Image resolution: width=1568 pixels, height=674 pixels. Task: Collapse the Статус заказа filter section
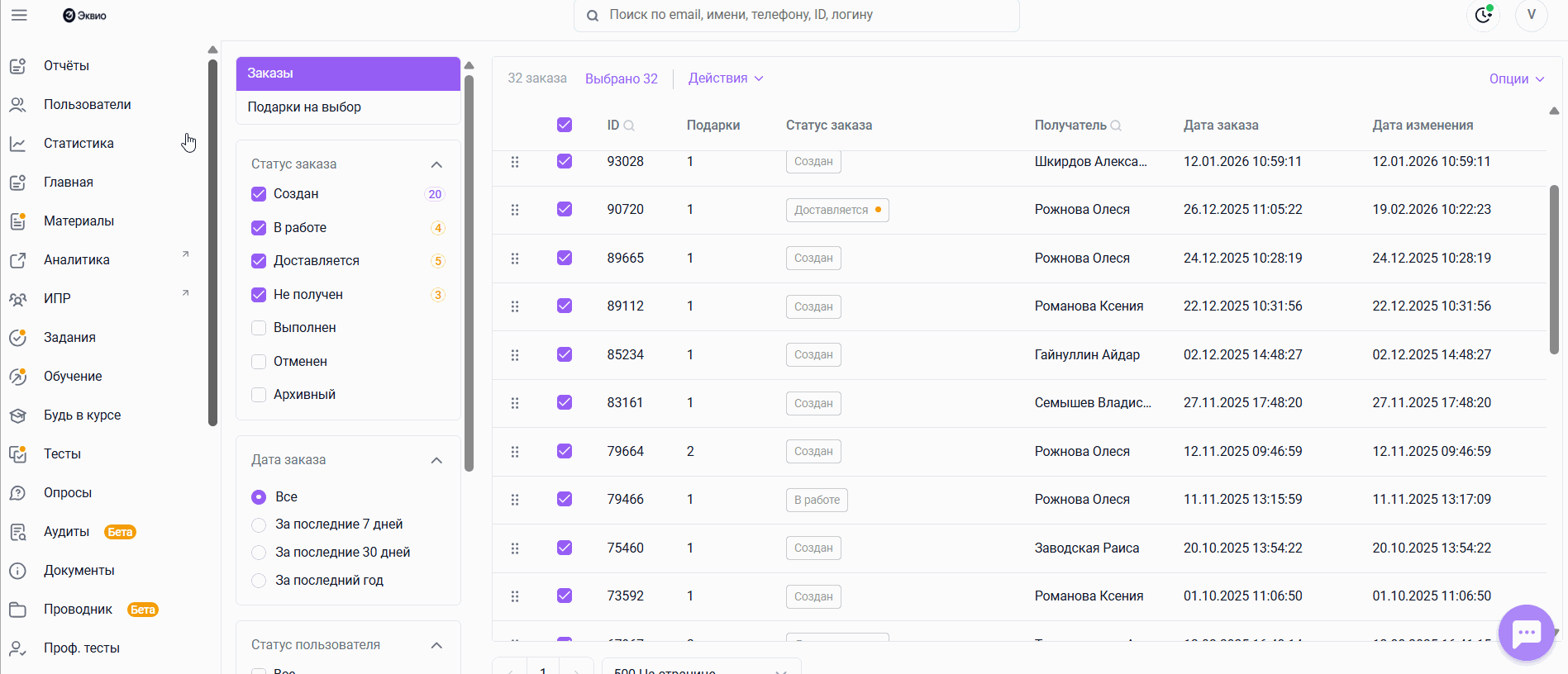point(436,164)
